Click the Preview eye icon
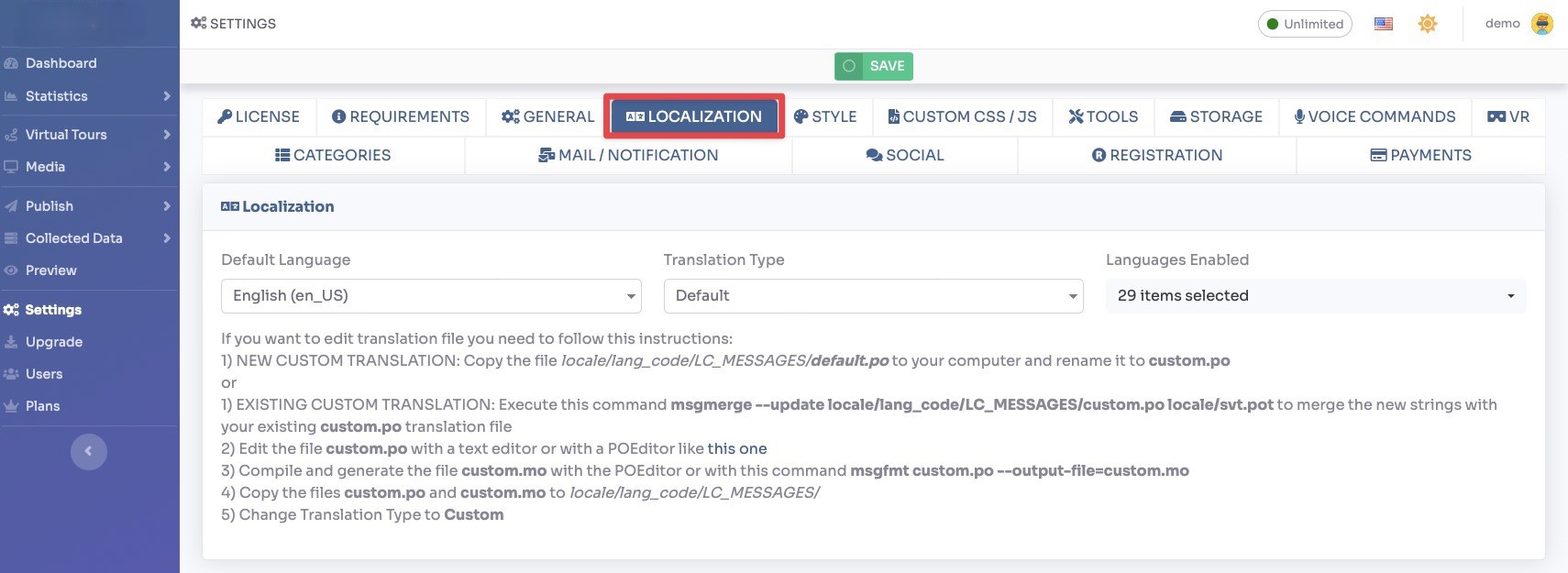This screenshot has height=573, width=1568. [11, 270]
